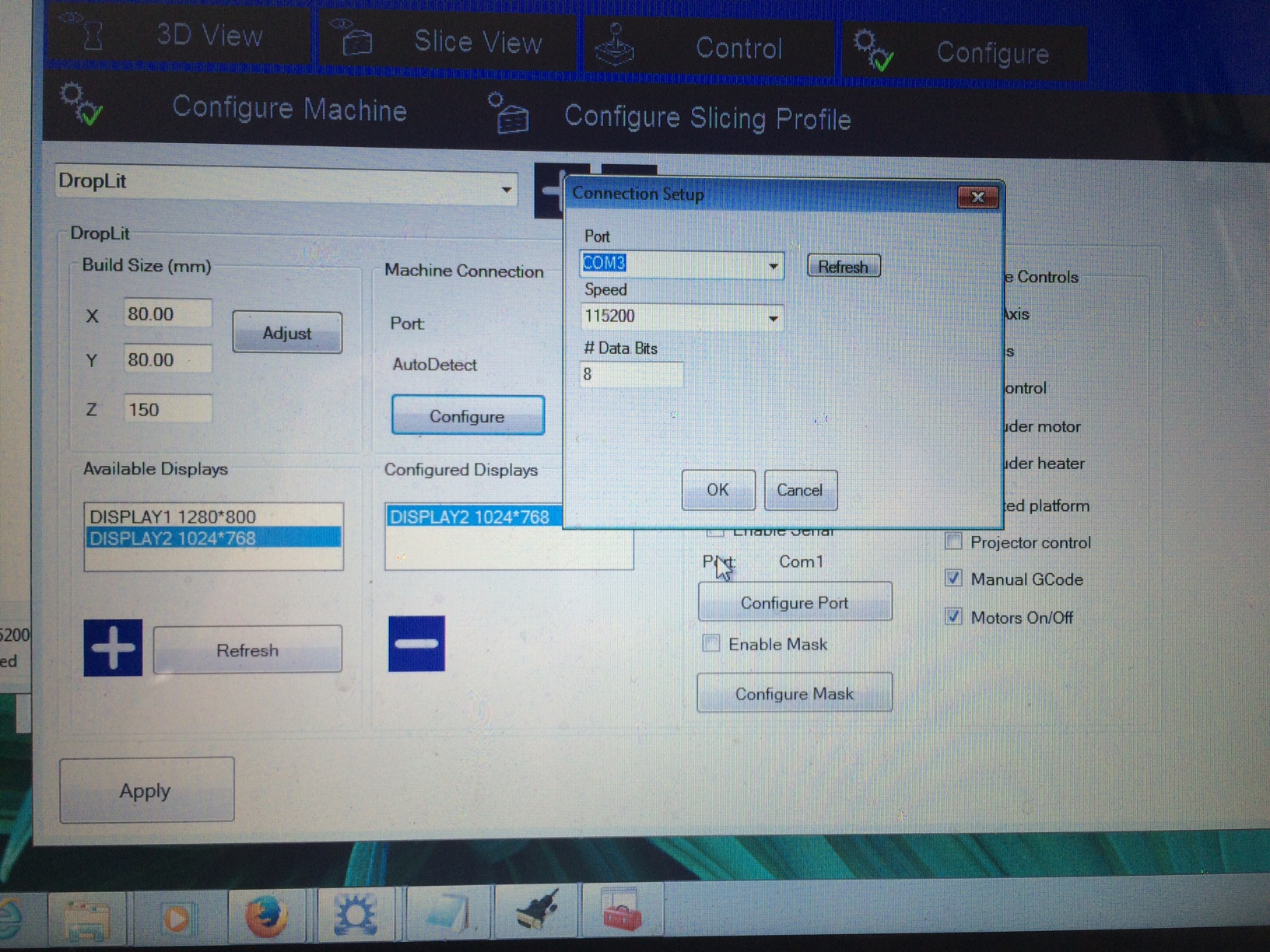The width and height of the screenshot is (1270, 952).
Task: Expand the COM3 Port dropdown
Action: 773,267
